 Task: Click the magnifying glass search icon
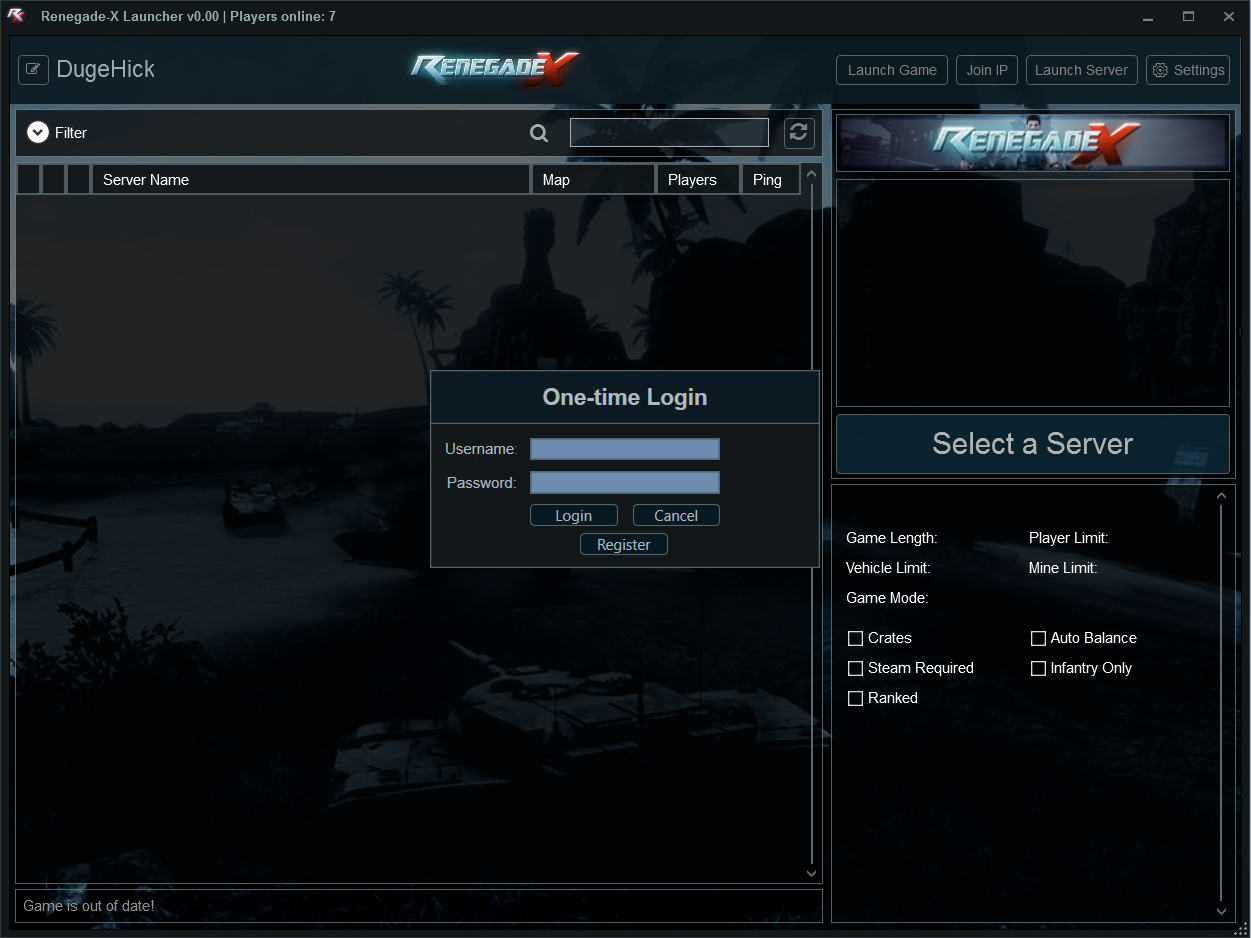coord(539,133)
